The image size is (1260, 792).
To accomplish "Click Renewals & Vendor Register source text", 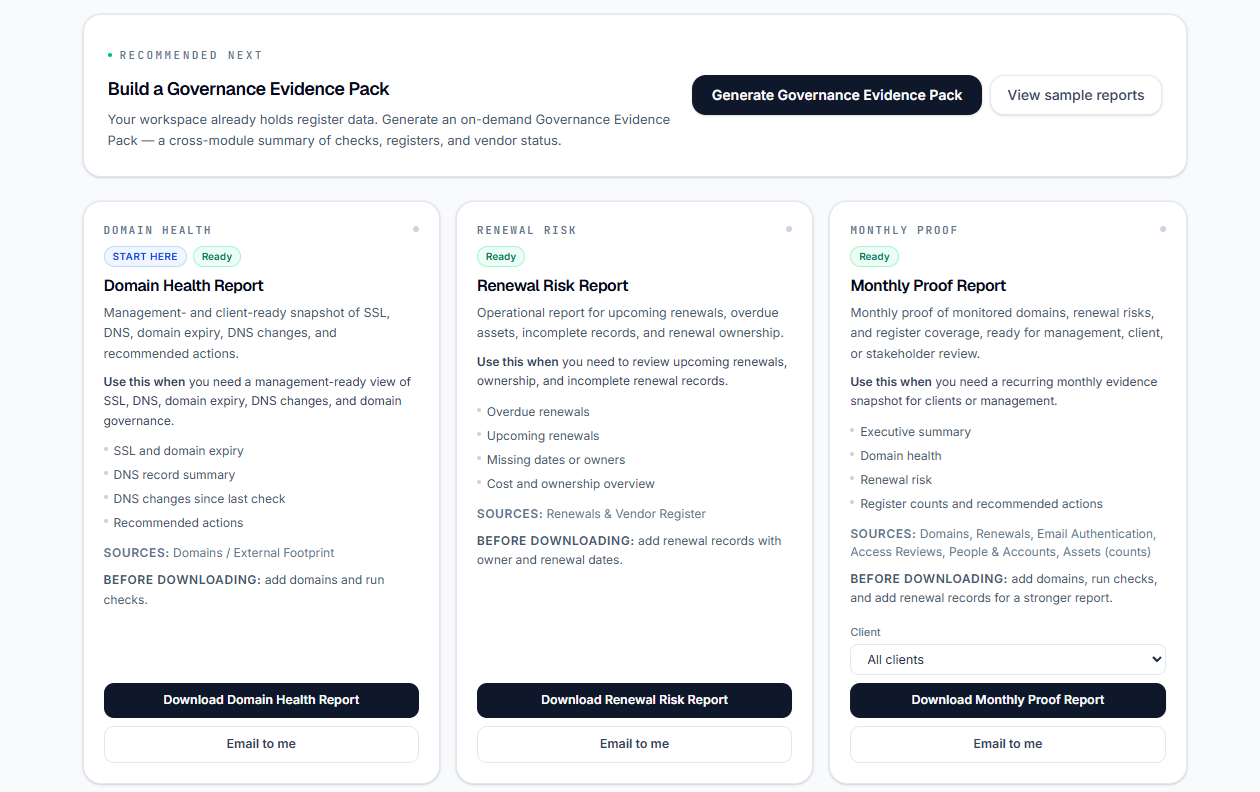I will pyautogui.click(x=626, y=514).
